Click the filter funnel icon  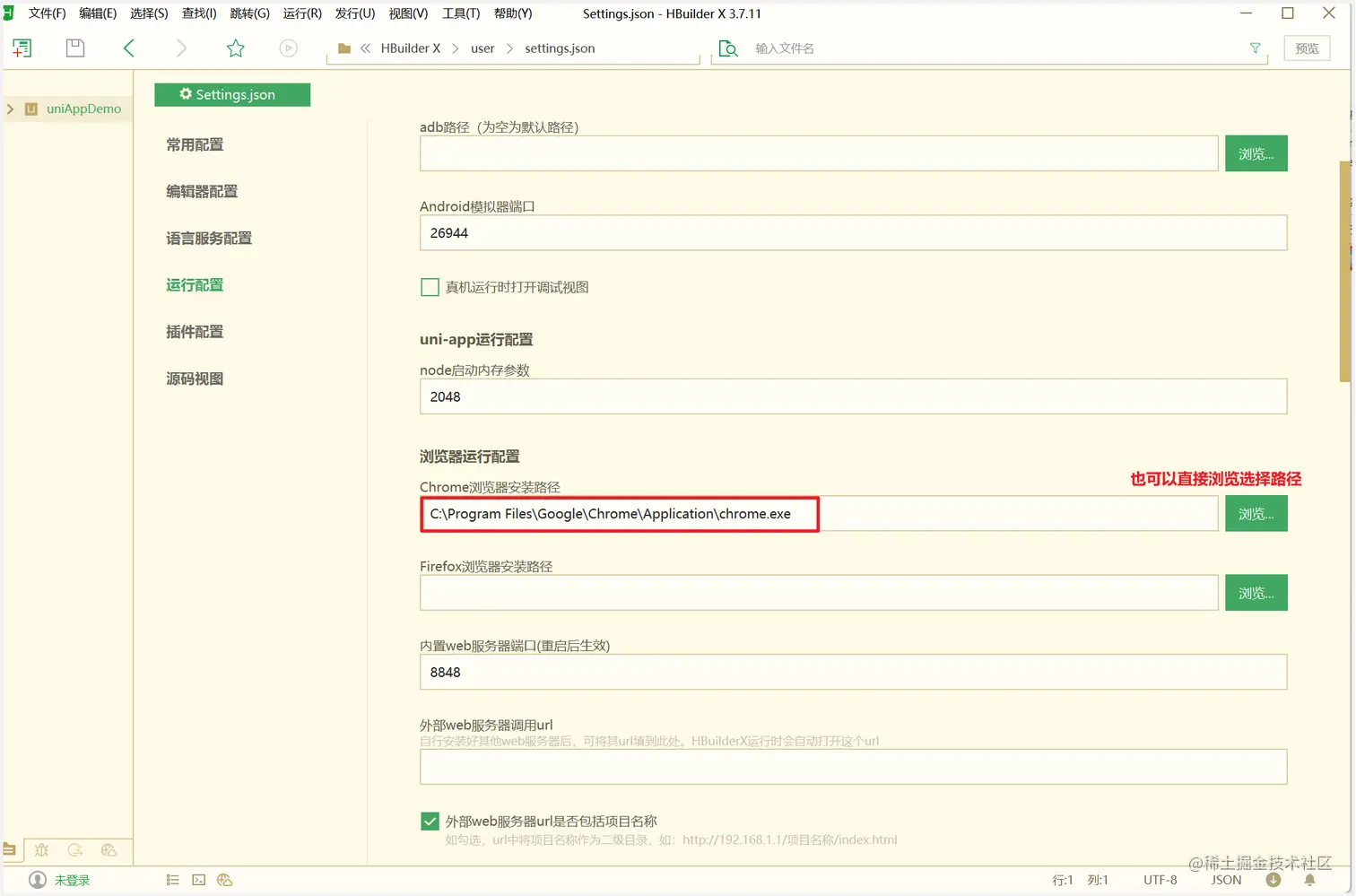tap(1256, 48)
